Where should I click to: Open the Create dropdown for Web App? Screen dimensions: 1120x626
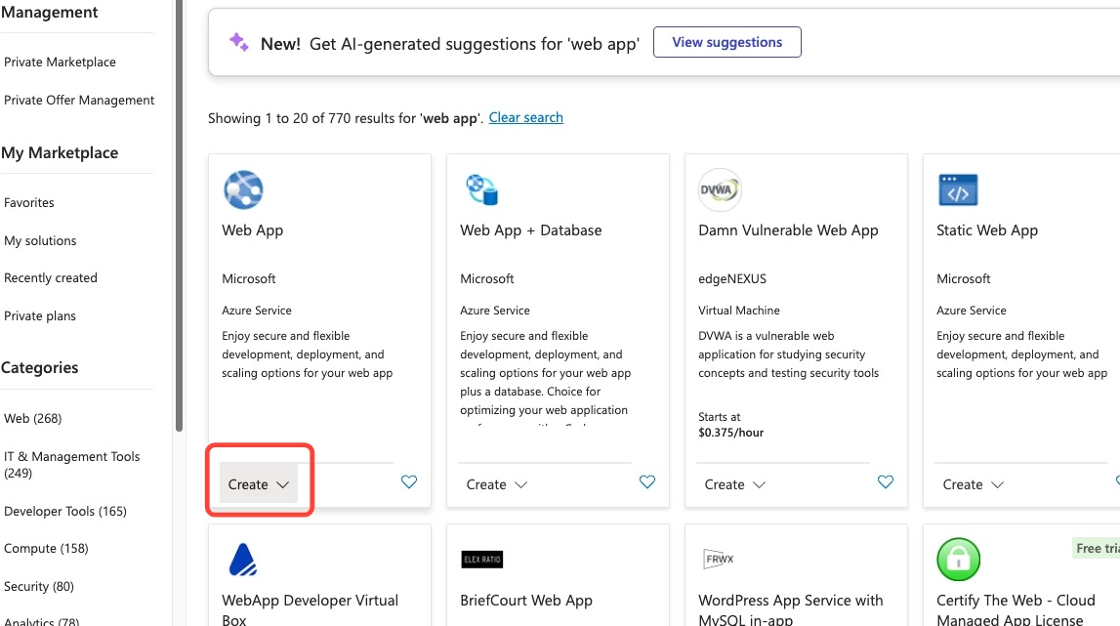tap(259, 484)
